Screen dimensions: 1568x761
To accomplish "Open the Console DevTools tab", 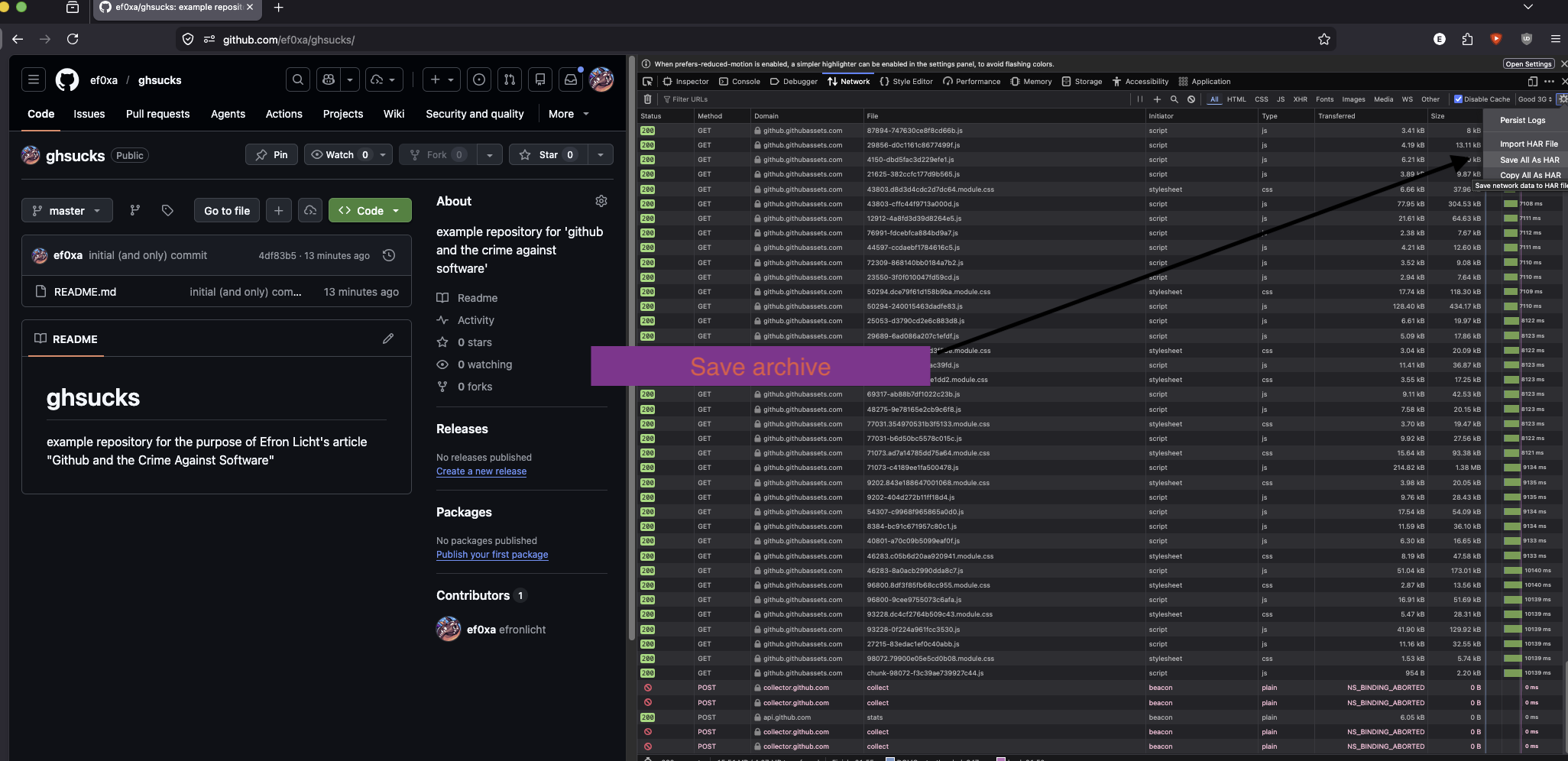I will point(740,82).
